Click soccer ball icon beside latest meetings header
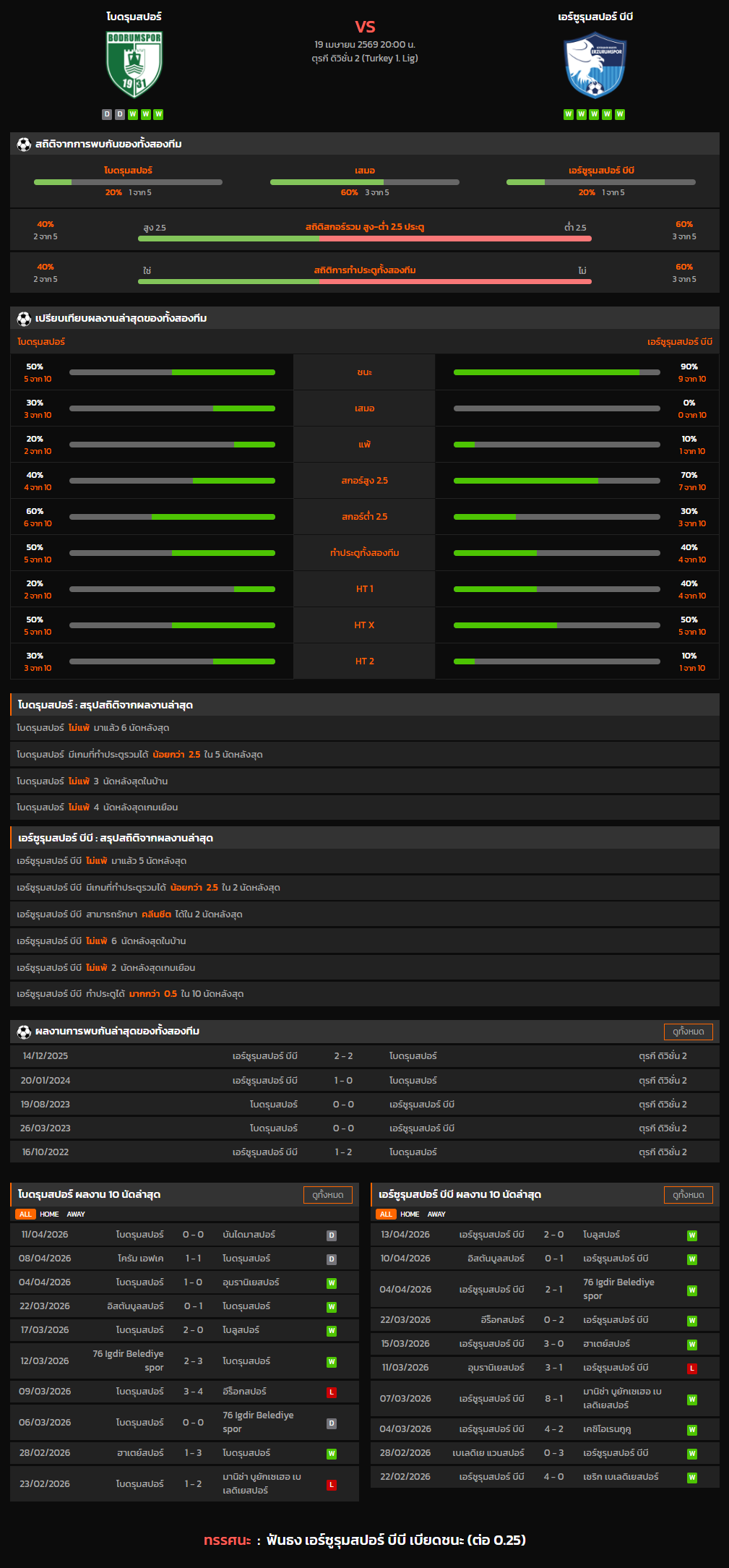 click(24, 1032)
